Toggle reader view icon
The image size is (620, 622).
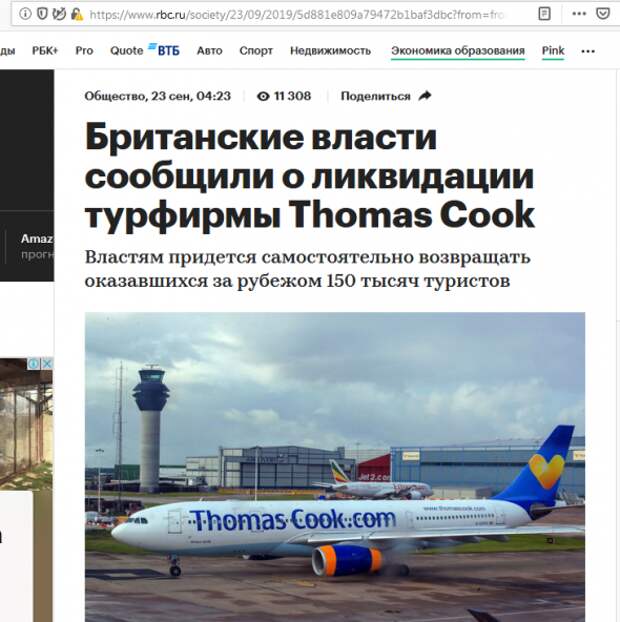544,14
